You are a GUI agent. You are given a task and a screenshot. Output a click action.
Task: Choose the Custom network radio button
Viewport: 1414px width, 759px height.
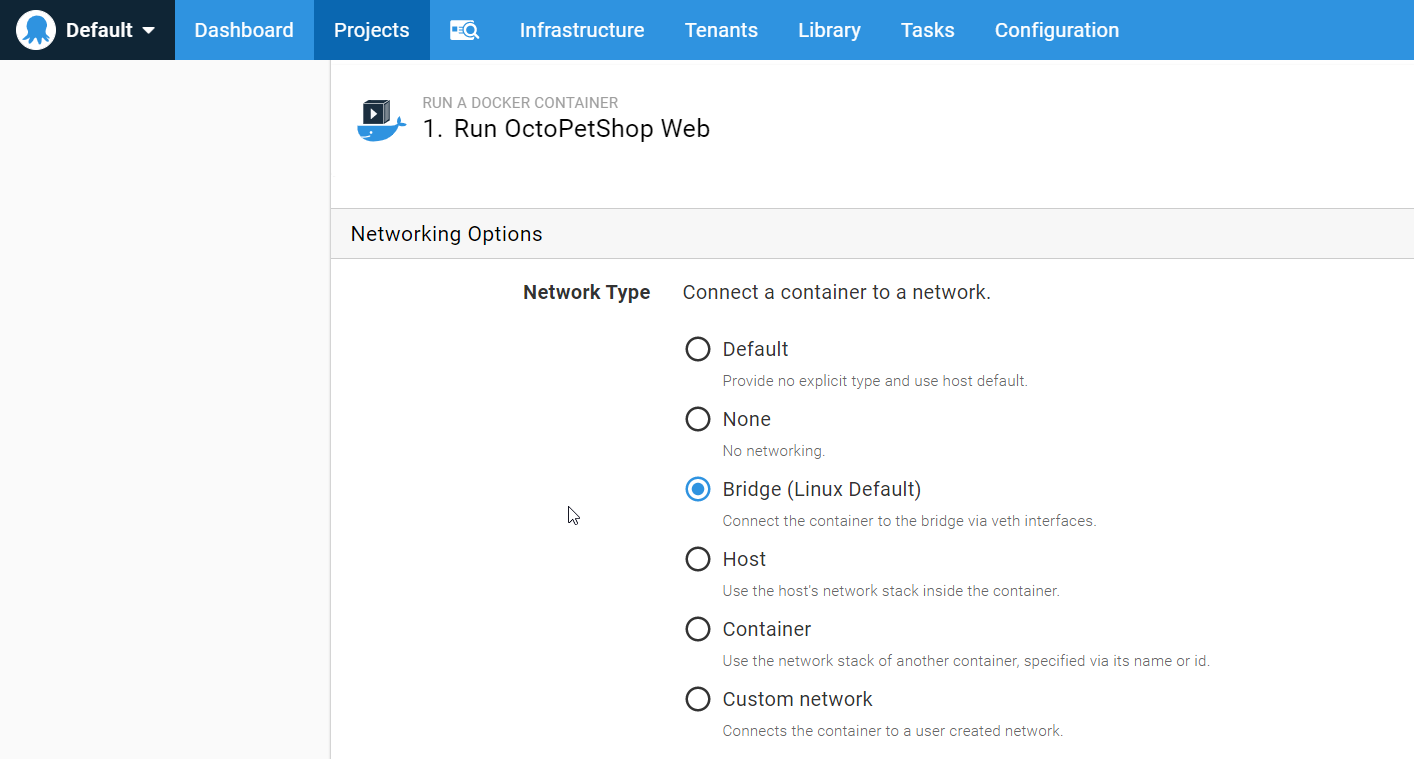click(x=698, y=699)
